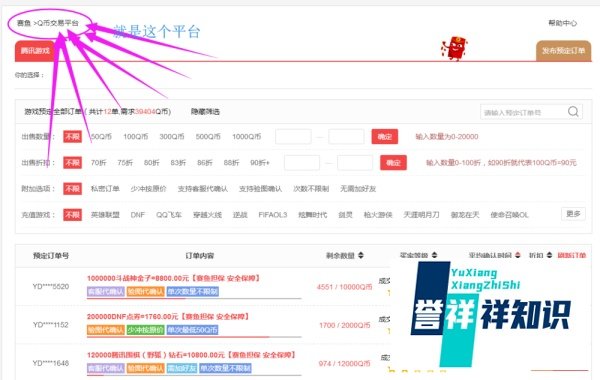Toggle 私密订单 option
600x380 pixels.
pyautogui.click(x=105, y=189)
